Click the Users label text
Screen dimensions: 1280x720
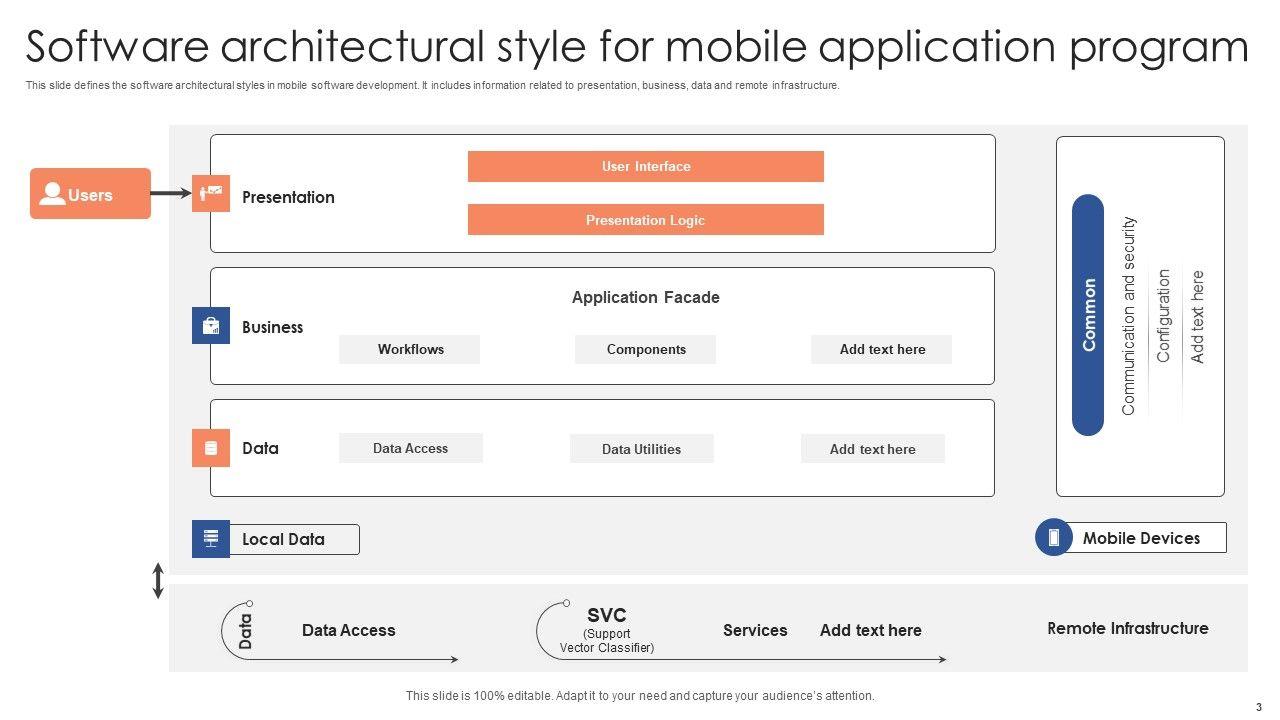[90, 195]
